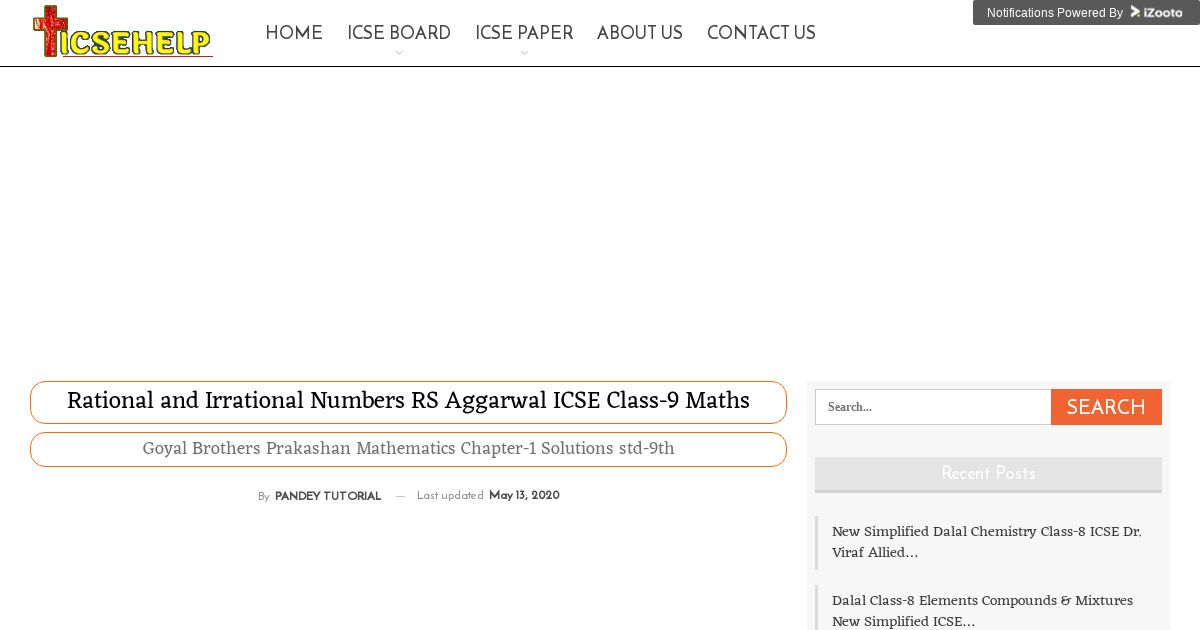Open New Simplified Dalal Chemistry Class-8 post
Image resolution: width=1200 pixels, height=630 pixels.
(x=986, y=542)
